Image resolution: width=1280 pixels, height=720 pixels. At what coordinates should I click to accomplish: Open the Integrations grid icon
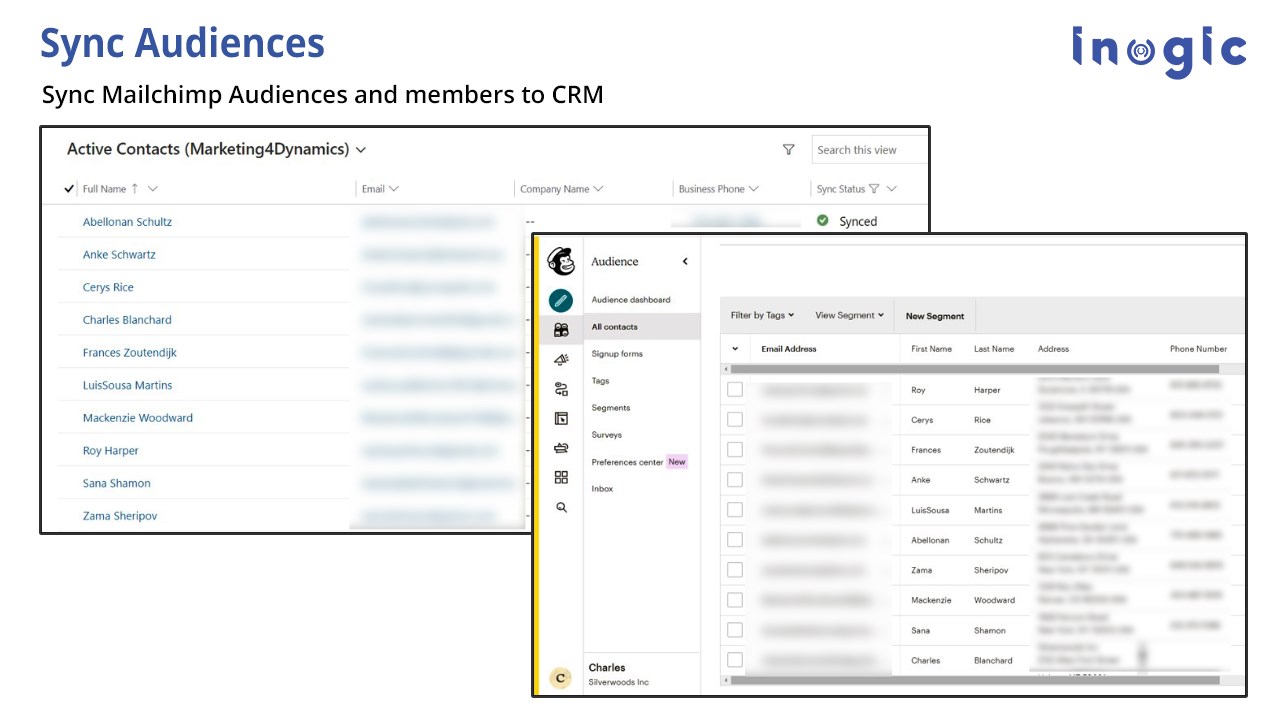point(561,477)
